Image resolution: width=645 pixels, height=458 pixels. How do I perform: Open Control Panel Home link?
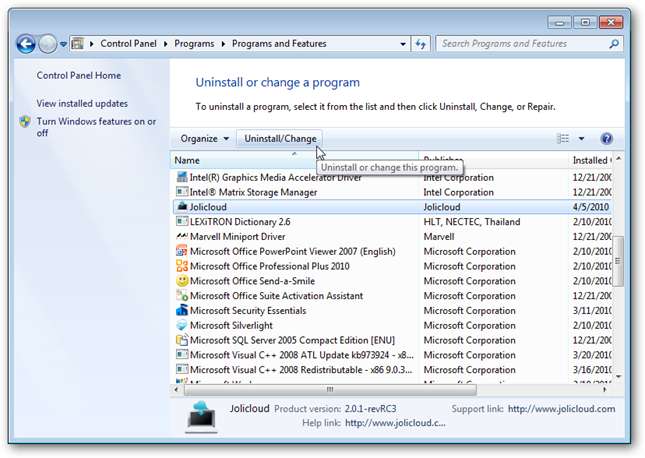click(x=79, y=76)
